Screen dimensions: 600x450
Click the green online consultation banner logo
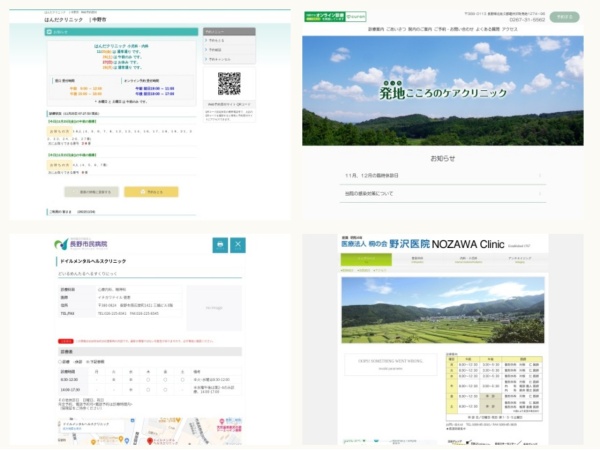point(335,17)
